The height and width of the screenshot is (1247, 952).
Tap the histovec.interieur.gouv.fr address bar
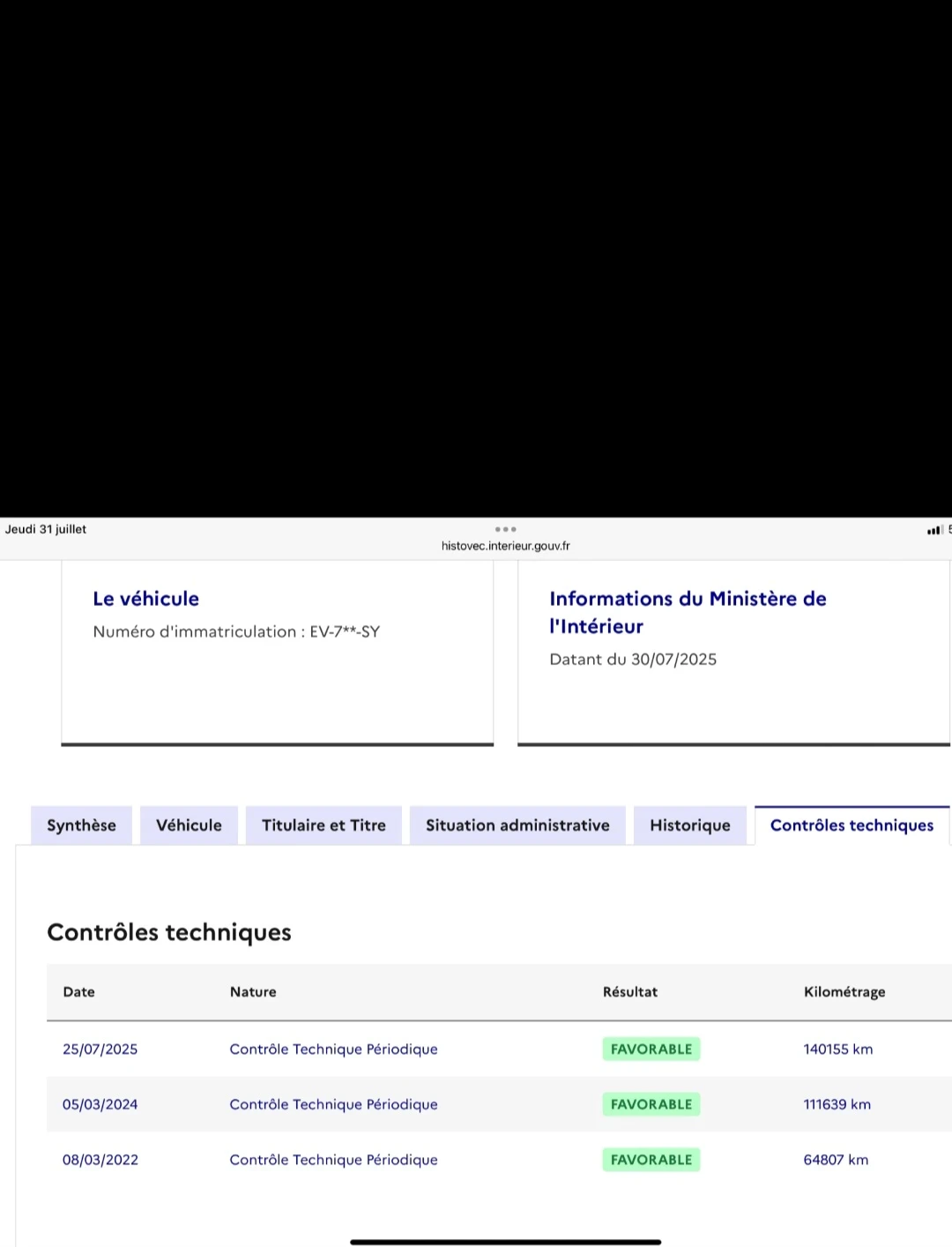tap(505, 546)
